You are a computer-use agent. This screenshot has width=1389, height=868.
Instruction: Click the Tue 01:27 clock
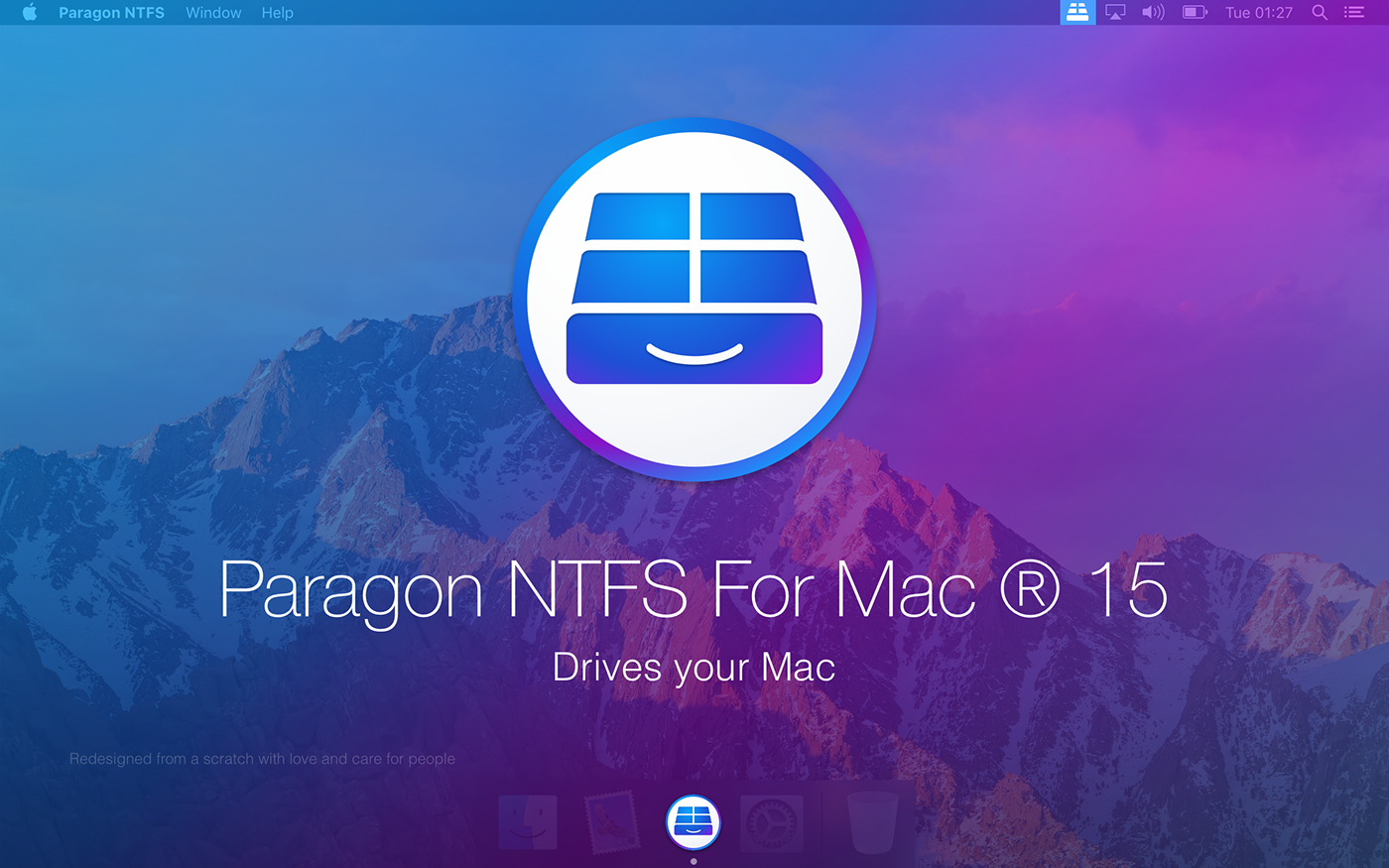pyautogui.click(x=1258, y=13)
